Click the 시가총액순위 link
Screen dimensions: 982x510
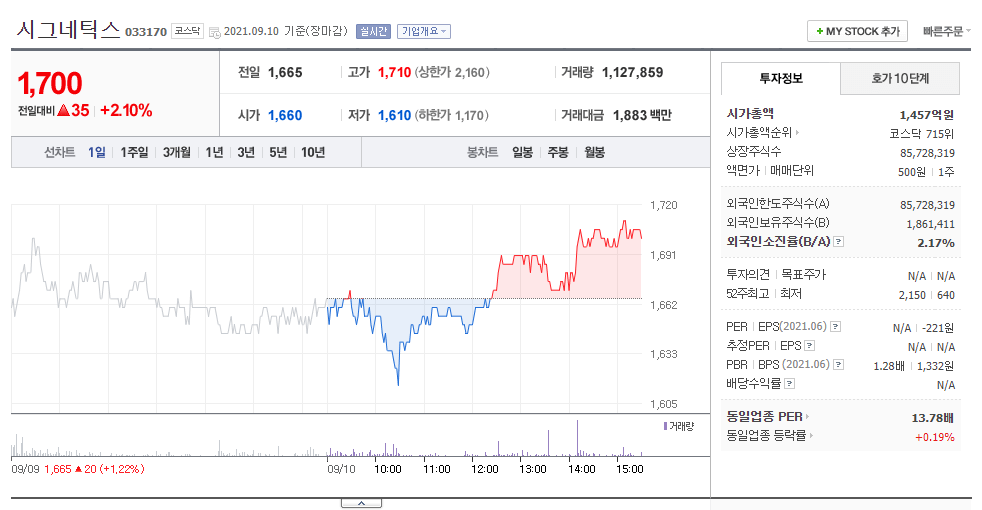(759, 132)
